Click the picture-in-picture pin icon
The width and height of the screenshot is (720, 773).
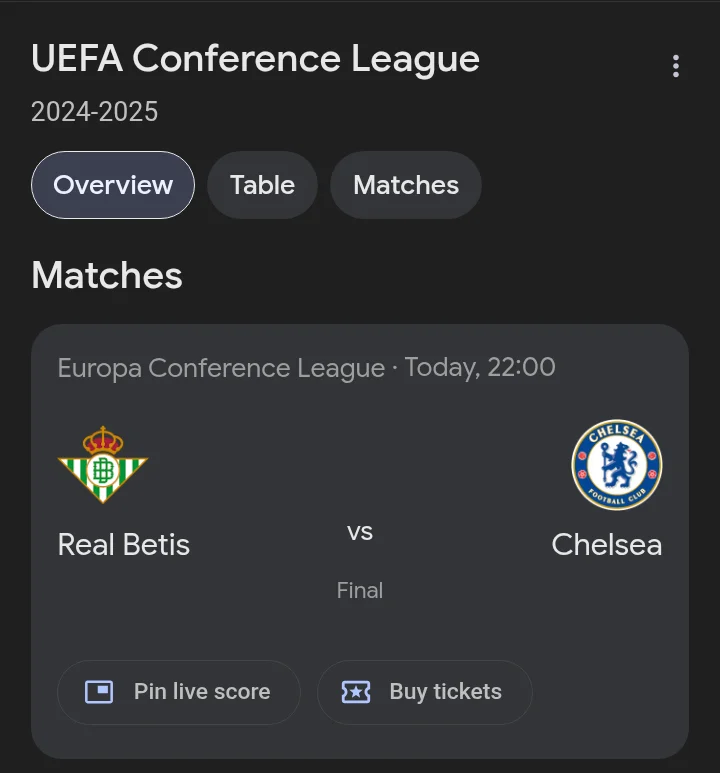(99, 692)
